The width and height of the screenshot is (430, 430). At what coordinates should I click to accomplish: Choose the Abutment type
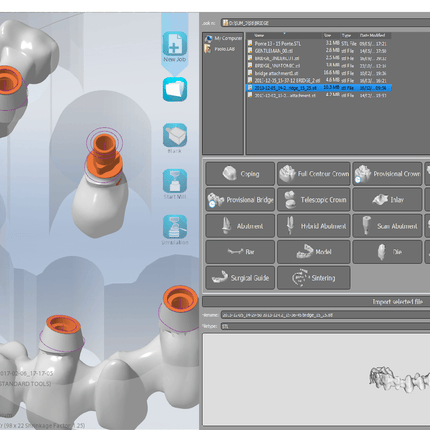tap(240, 226)
